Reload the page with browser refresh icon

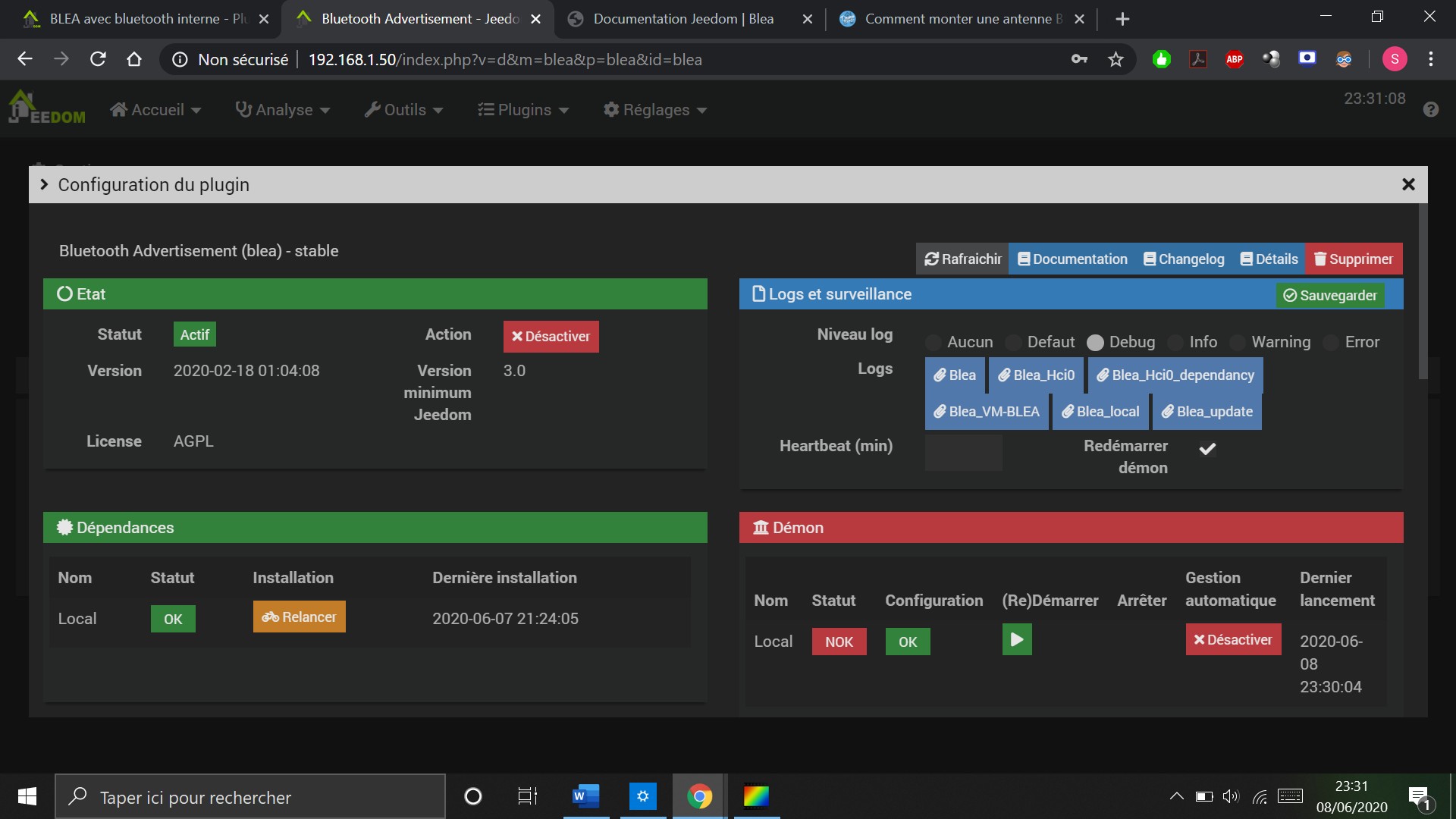pos(98,59)
